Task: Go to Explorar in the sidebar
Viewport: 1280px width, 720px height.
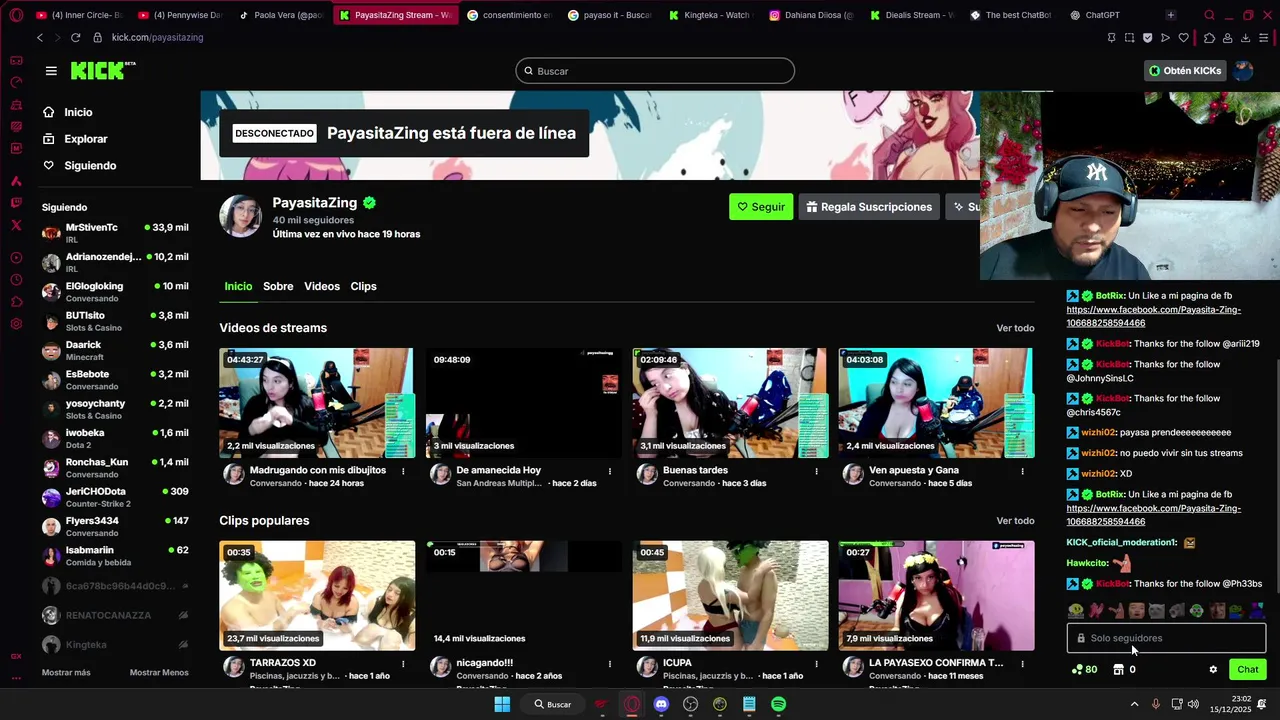Action: point(86,139)
